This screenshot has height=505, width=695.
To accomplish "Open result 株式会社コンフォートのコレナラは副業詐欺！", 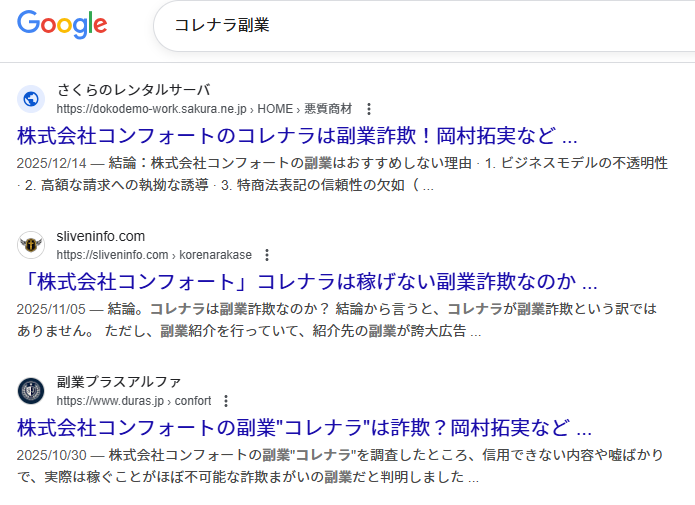I will 297,136.
